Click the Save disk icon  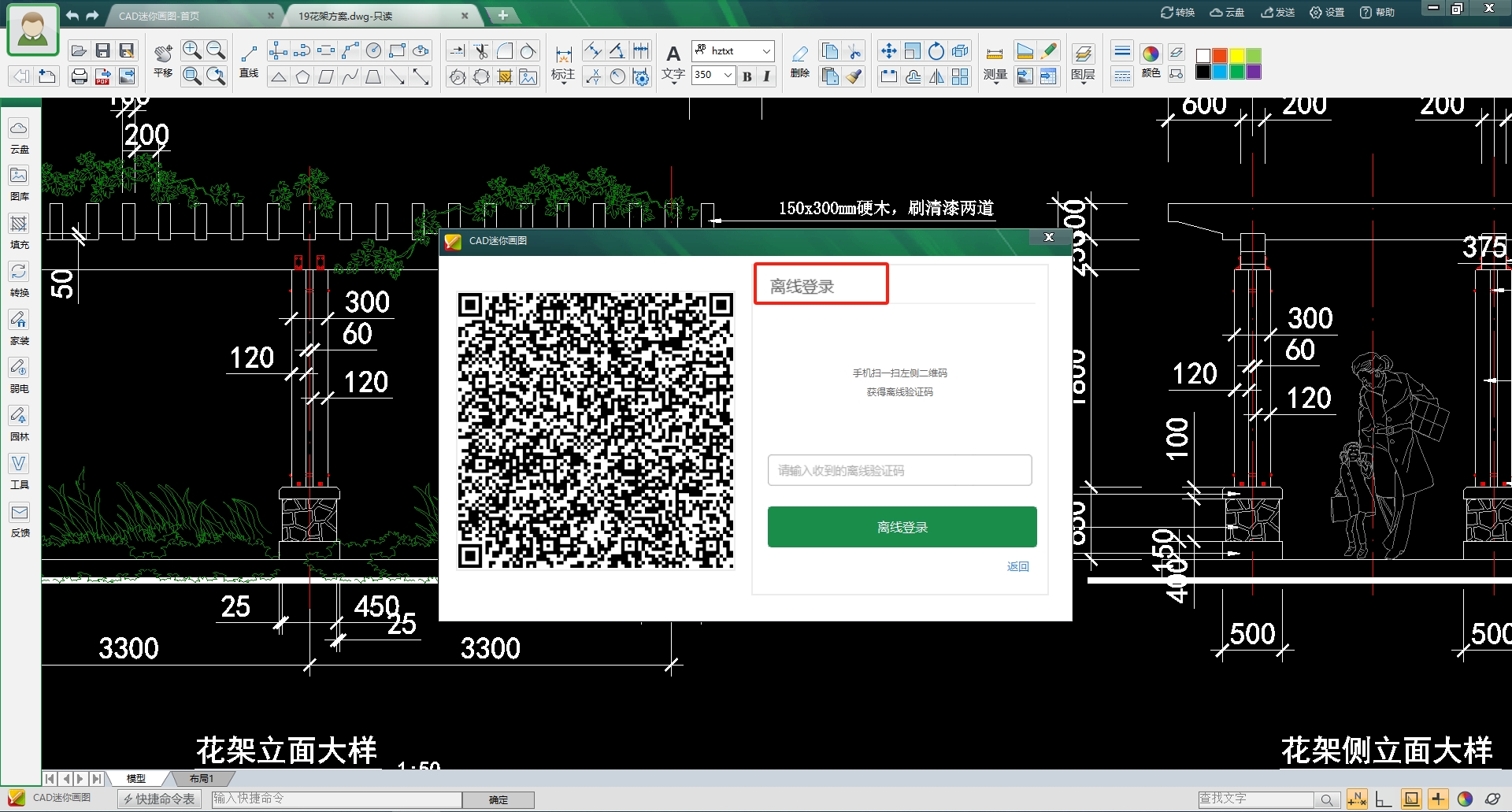pyautogui.click(x=102, y=51)
